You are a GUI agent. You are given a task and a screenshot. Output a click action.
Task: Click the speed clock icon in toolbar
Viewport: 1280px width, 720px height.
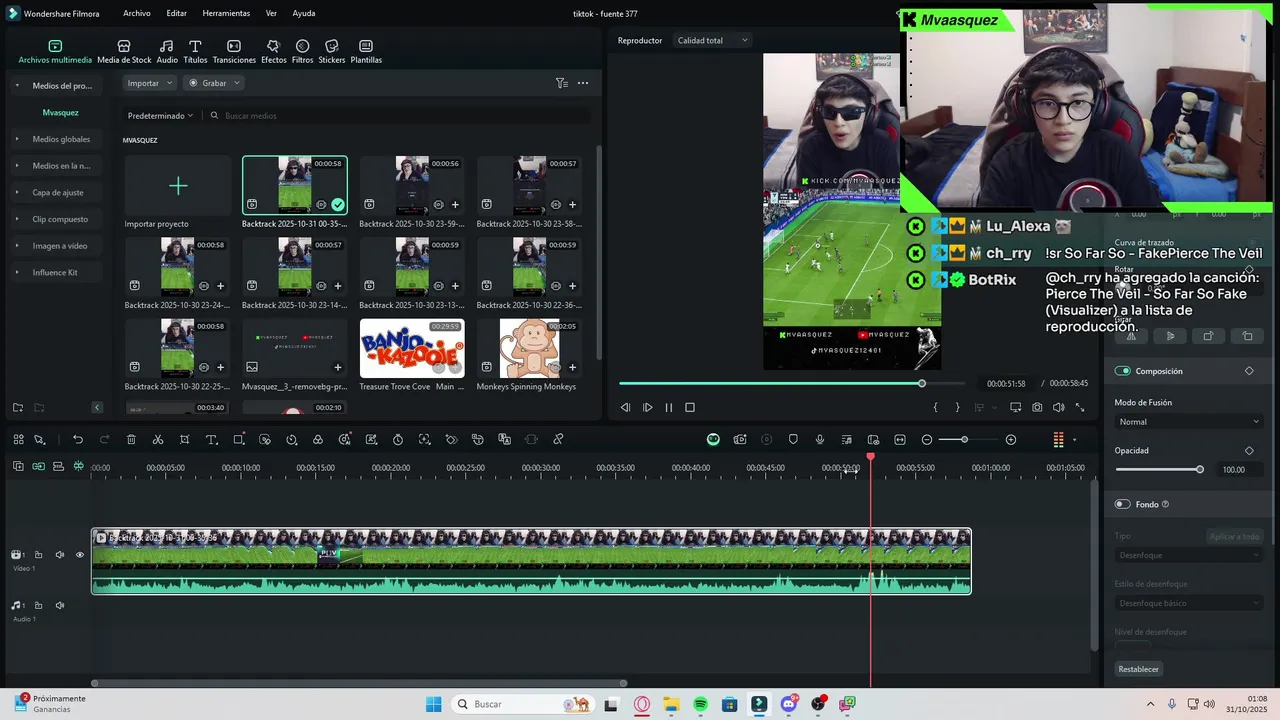[x=291, y=439]
